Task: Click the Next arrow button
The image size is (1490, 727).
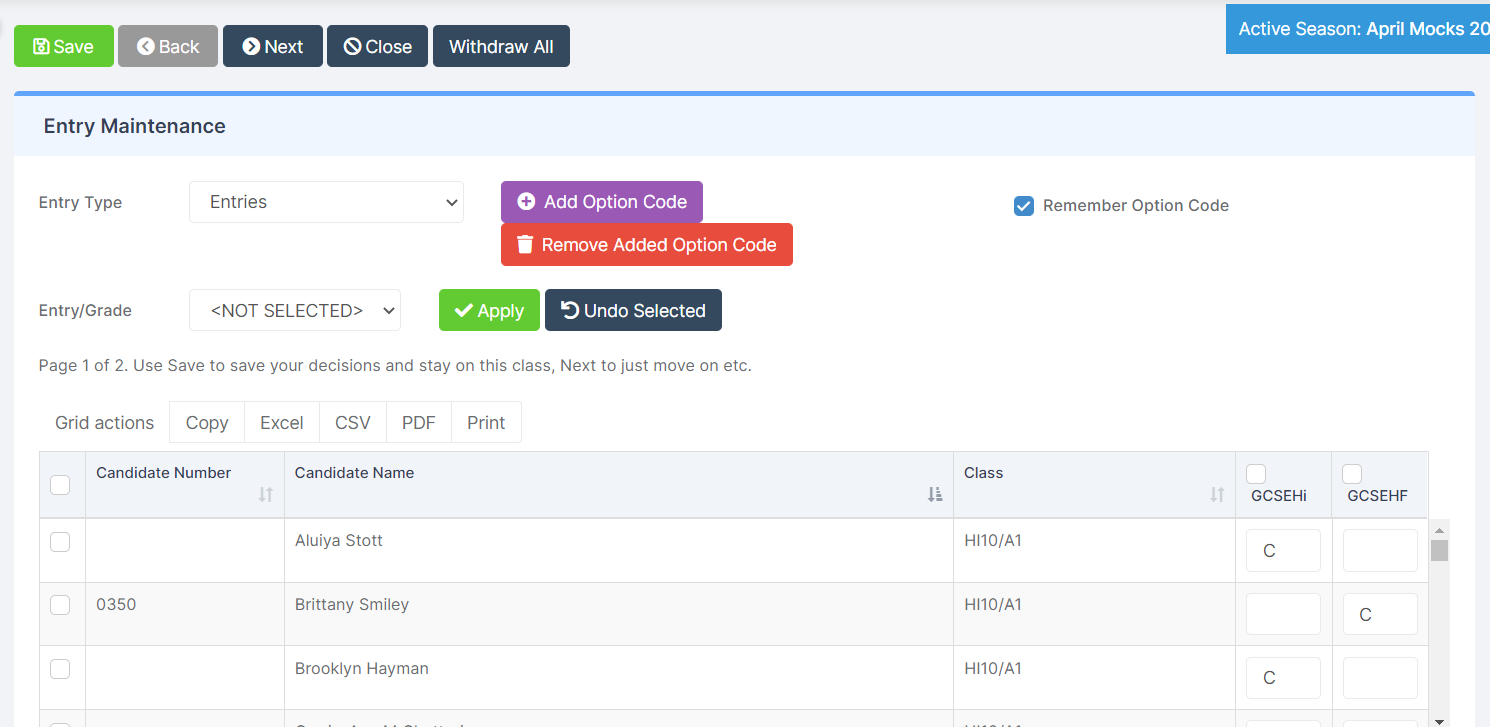Action: (273, 47)
